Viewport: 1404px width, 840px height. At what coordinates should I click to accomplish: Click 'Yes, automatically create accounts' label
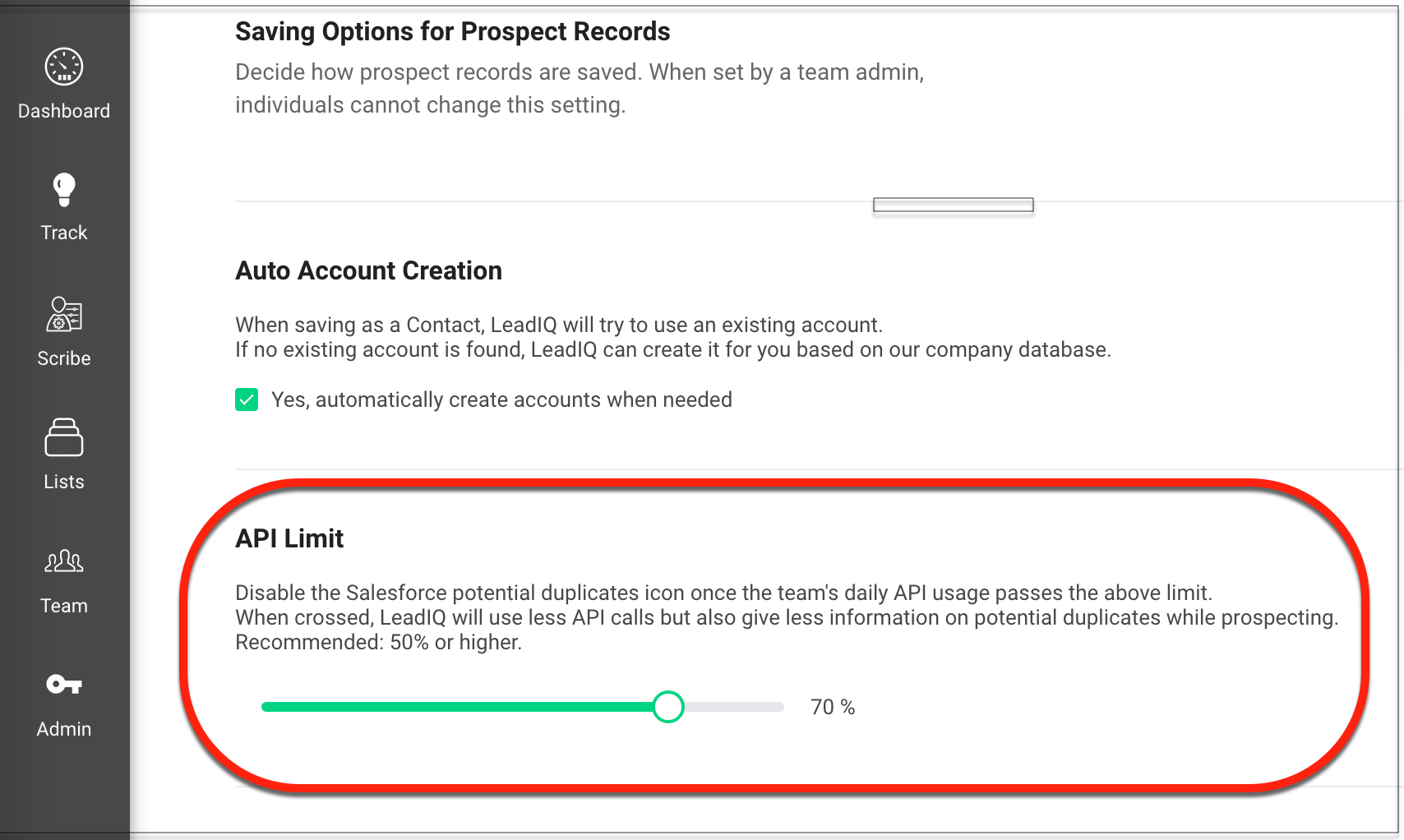501,399
